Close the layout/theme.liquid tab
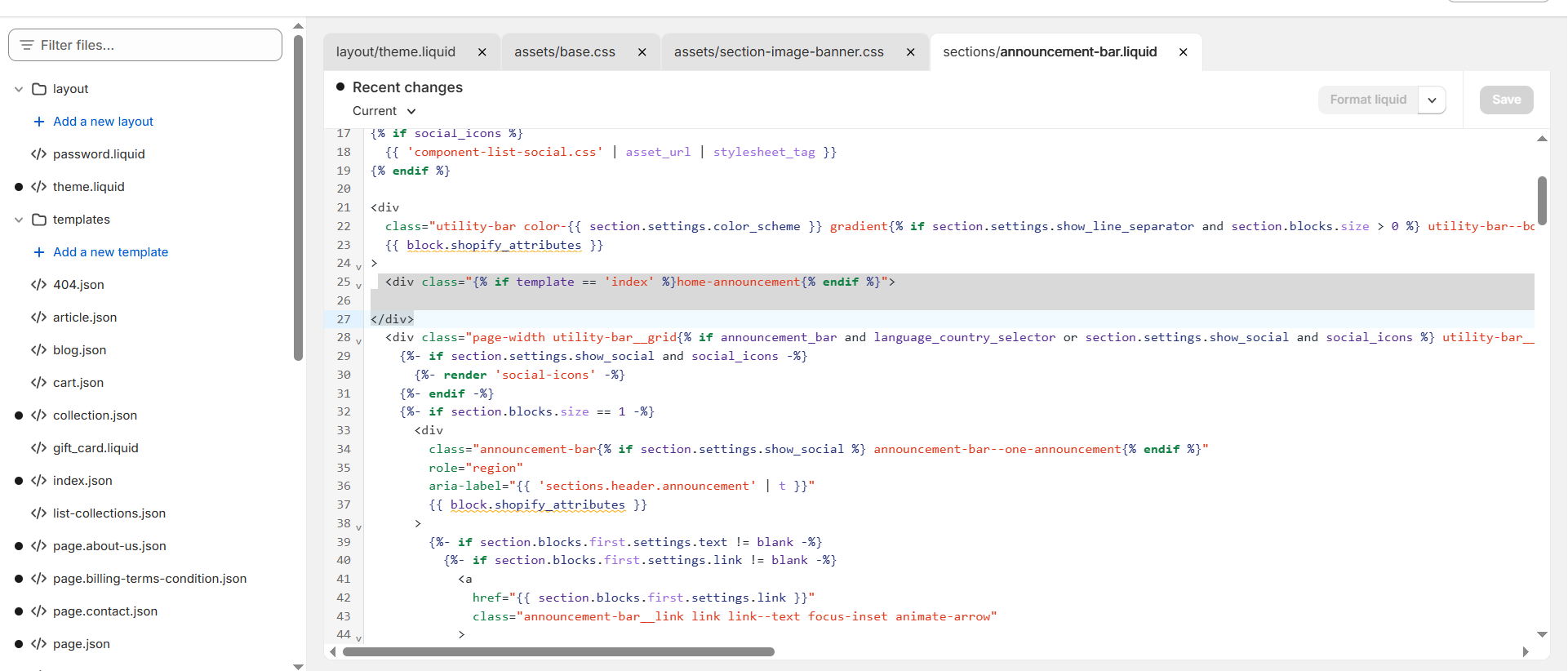1568x671 pixels. (482, 52)
